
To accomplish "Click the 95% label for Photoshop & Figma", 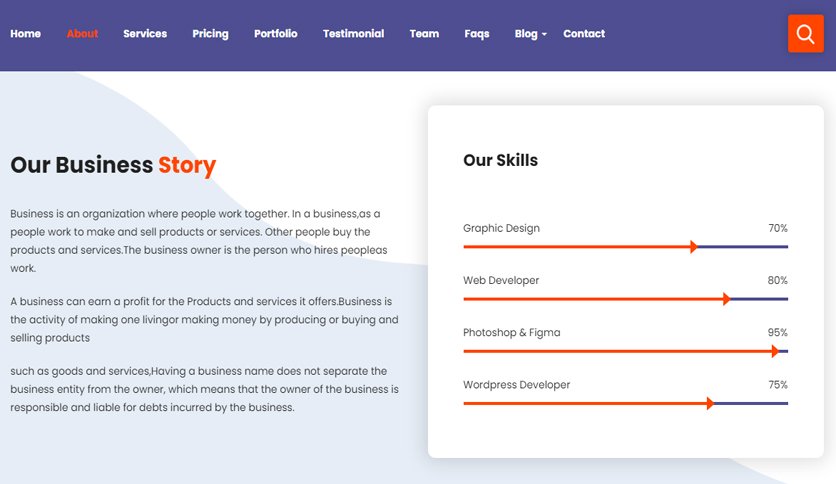I will pyautogui.click(x=777, y=332).
